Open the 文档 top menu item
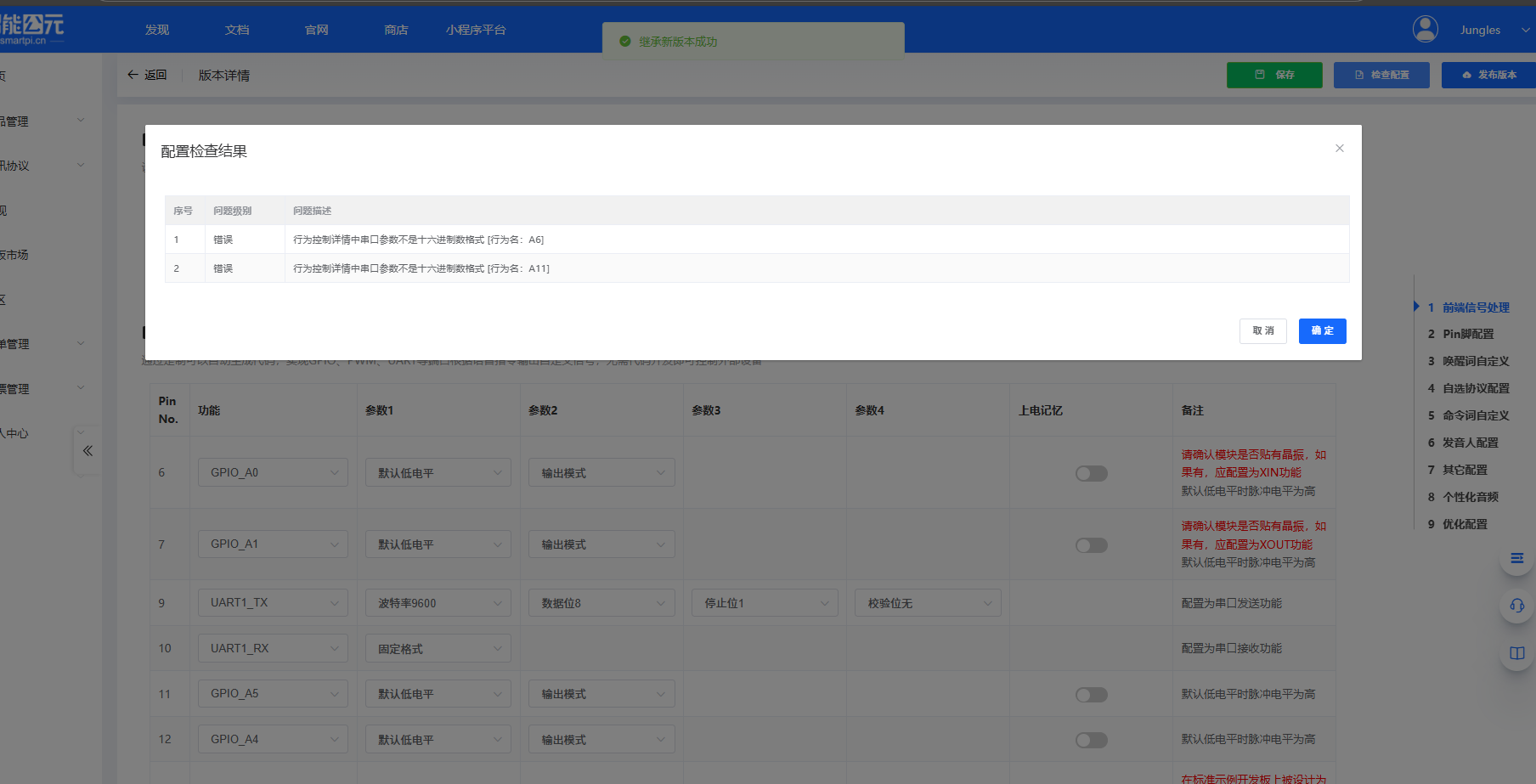 point(237,30)
